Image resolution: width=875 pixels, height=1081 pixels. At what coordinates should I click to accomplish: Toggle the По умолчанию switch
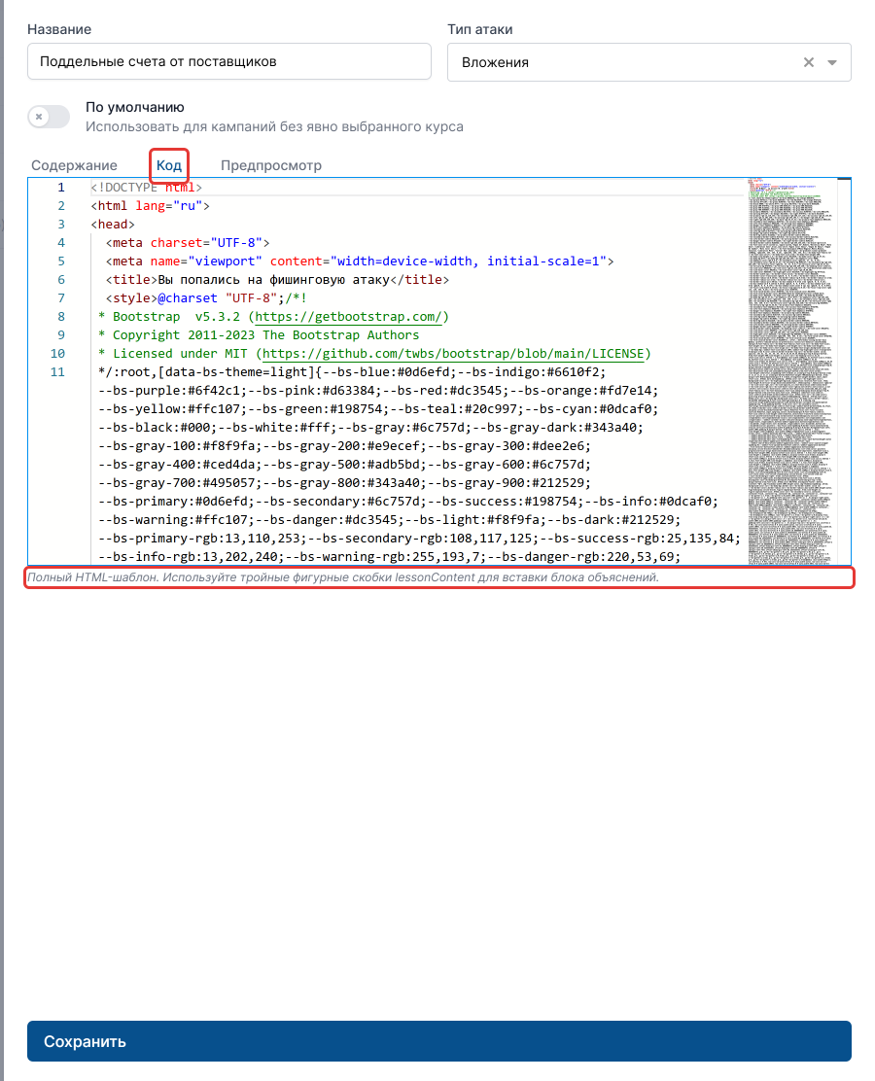(49, 117)
